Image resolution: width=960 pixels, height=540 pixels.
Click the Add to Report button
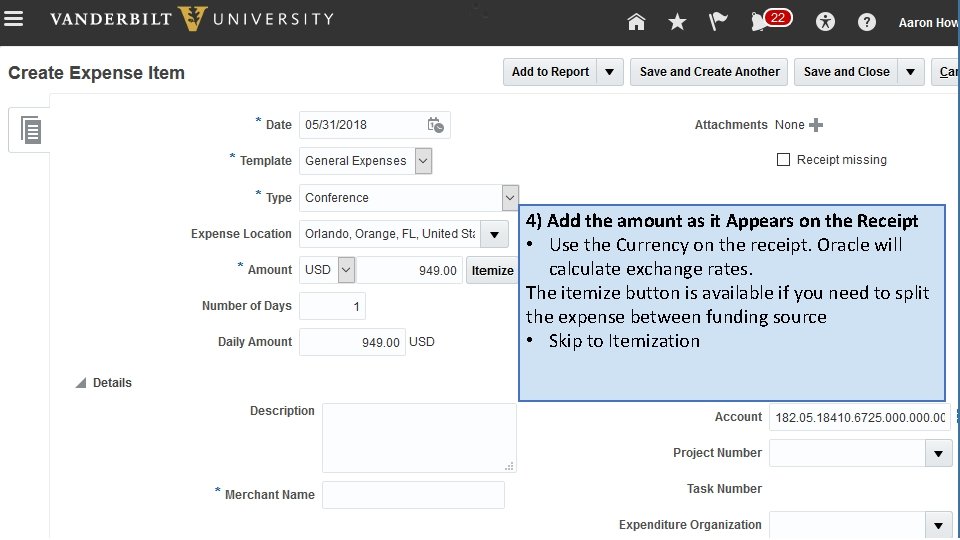pyautogui.click(x=550, y=72)
